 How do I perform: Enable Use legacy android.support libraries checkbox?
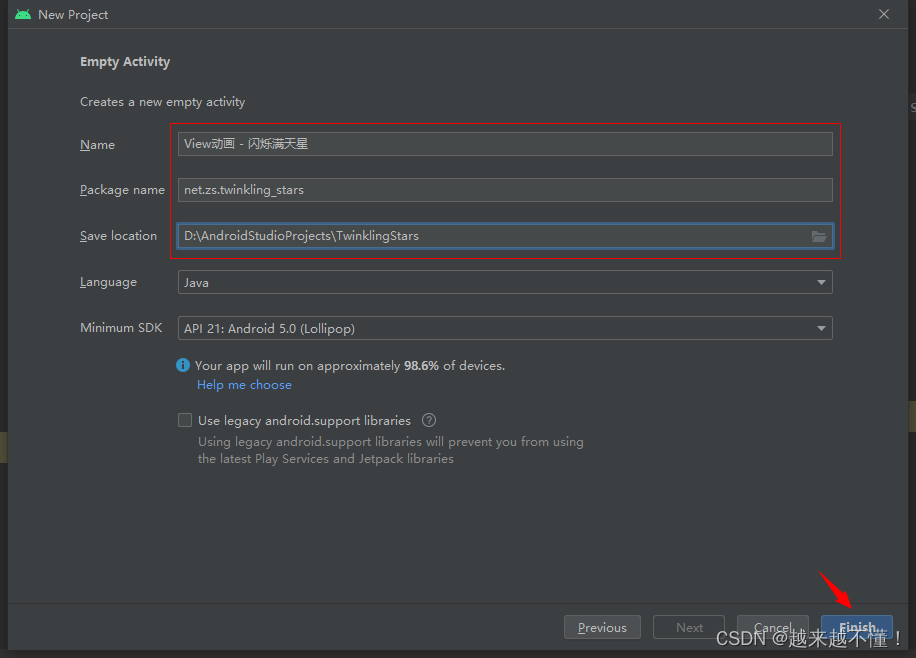click(x=185, y=420)
